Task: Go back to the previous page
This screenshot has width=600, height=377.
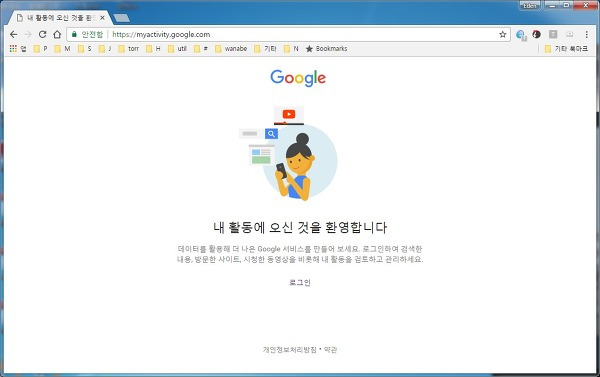Action: pos(14,34)
